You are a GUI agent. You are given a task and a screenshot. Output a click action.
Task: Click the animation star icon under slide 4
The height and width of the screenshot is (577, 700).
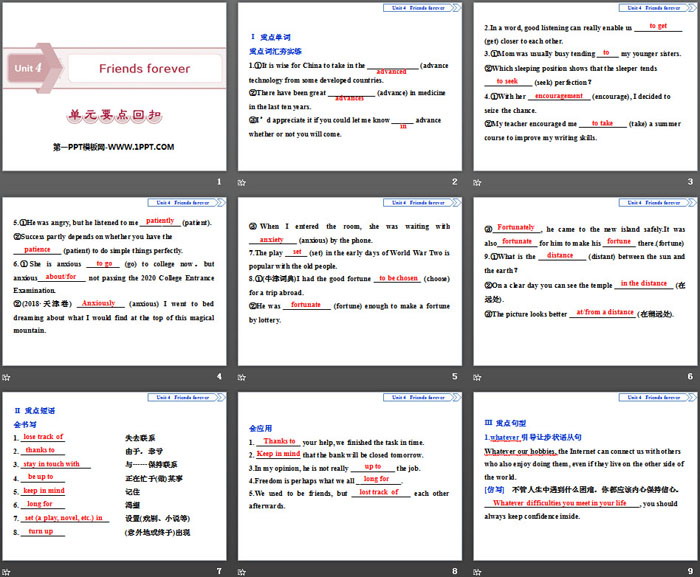click(6, 377)
